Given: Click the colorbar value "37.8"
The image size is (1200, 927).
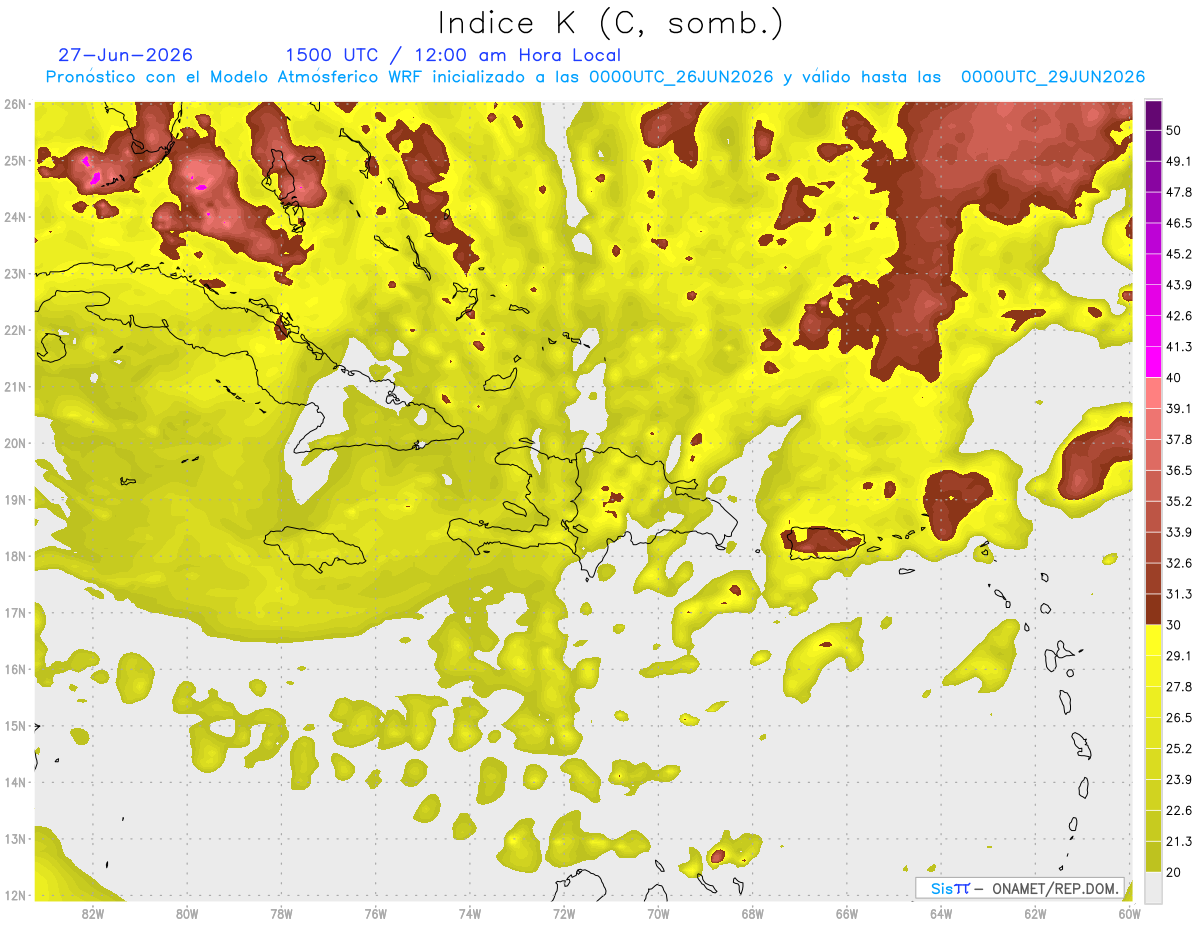Looking at the screenshot, I should pos(1179,439).
